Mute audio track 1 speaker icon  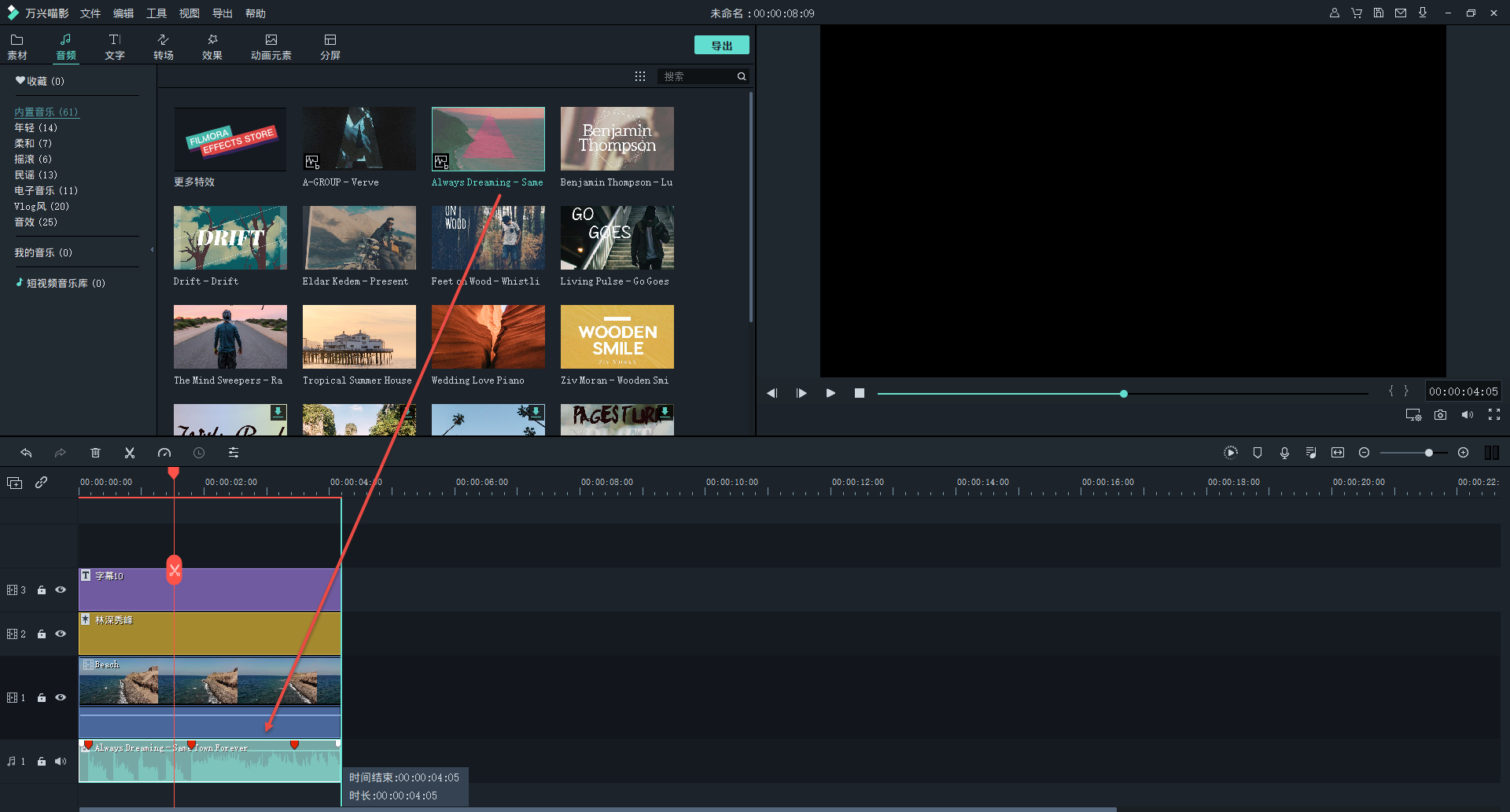[61, 761]
